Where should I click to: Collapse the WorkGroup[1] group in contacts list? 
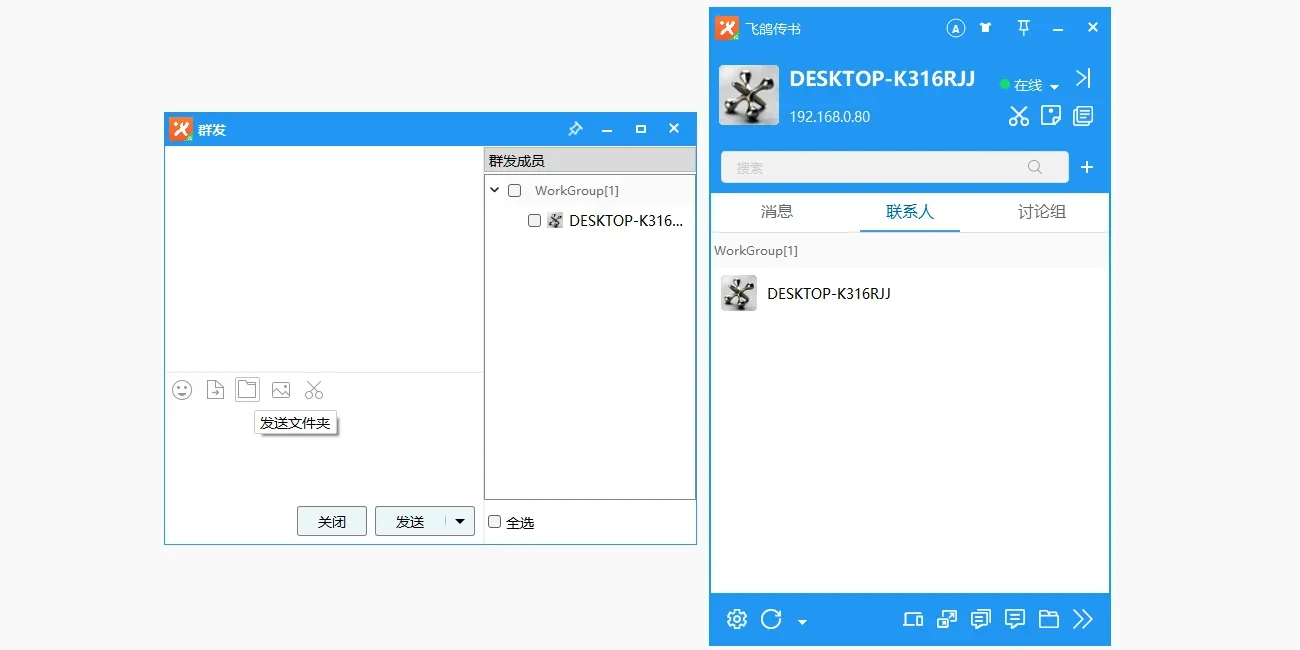[x=756, y=251]
